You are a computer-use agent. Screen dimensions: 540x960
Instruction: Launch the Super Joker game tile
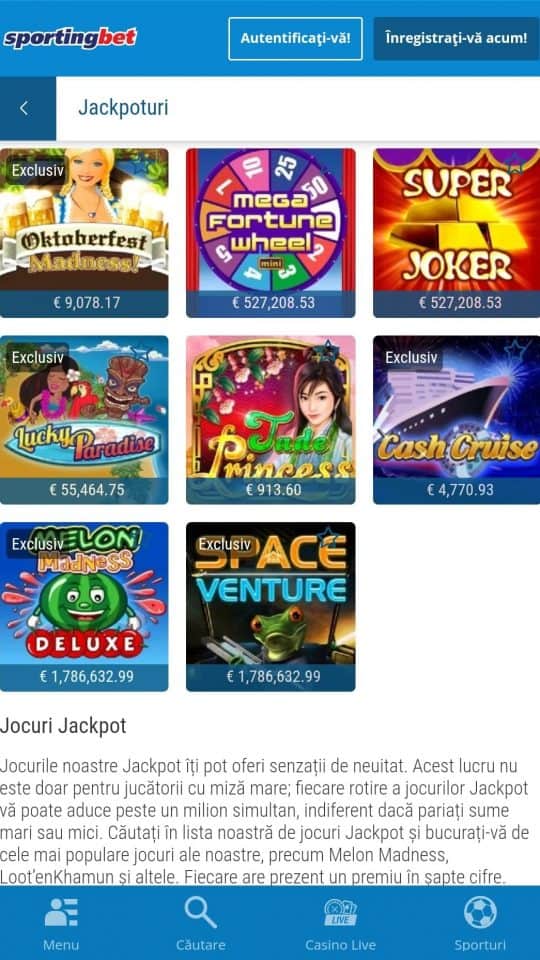pos(457,233)
